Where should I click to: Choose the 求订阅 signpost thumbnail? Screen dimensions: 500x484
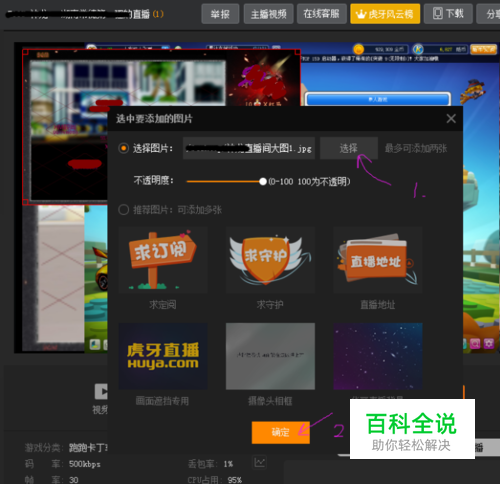click(163, 260)
